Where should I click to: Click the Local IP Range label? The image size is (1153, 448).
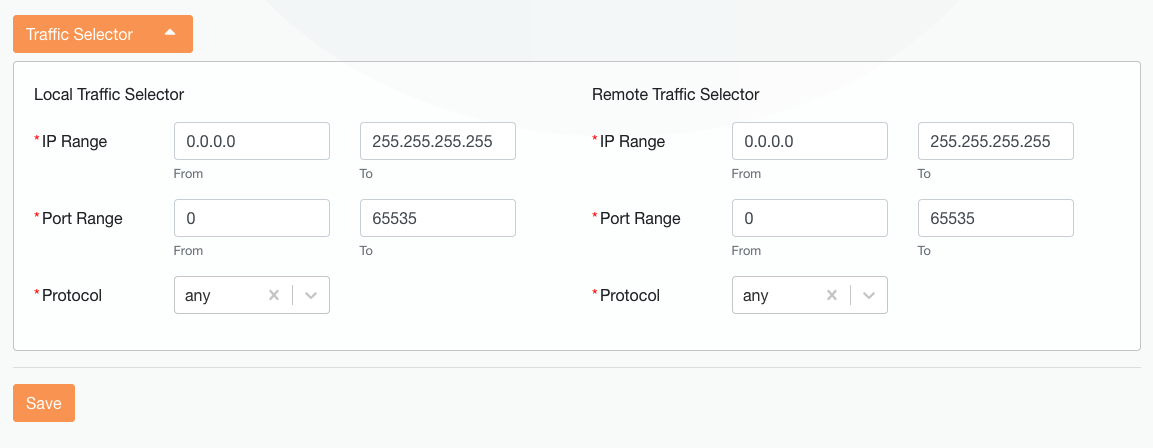point(74,141)
